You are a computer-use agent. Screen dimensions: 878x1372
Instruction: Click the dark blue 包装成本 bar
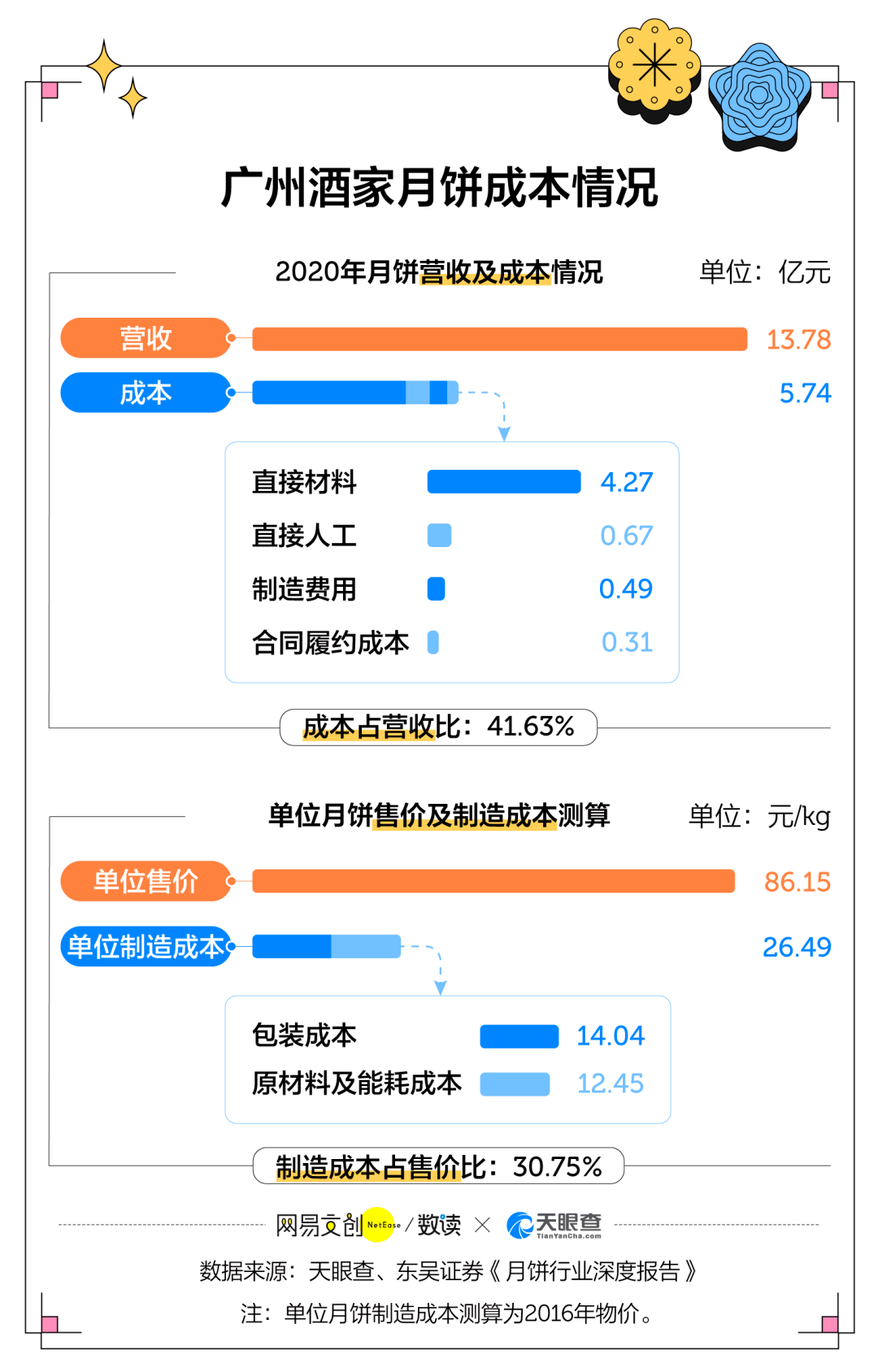pos(519,1036)
